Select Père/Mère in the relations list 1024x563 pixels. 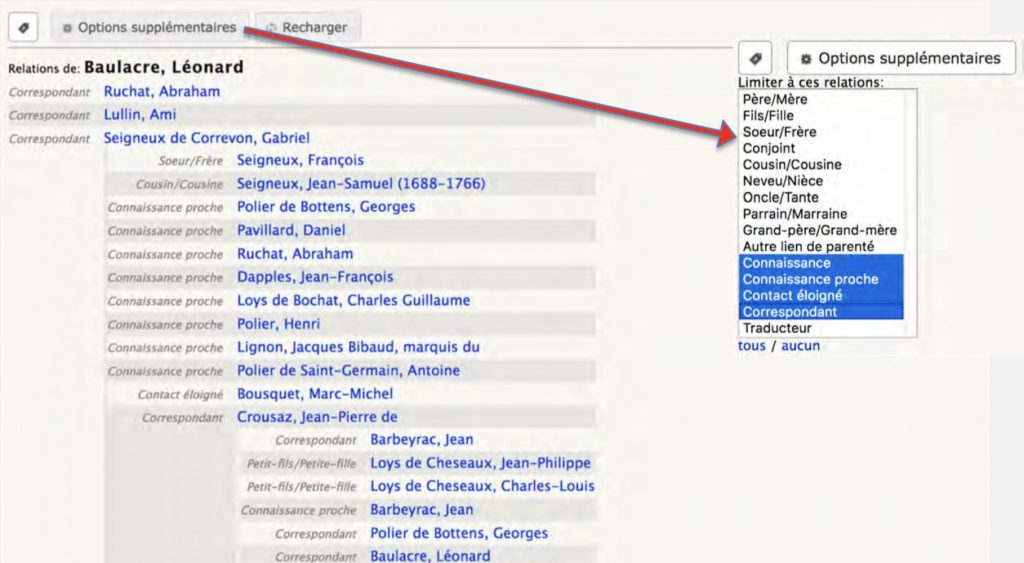tap(774, 100)
